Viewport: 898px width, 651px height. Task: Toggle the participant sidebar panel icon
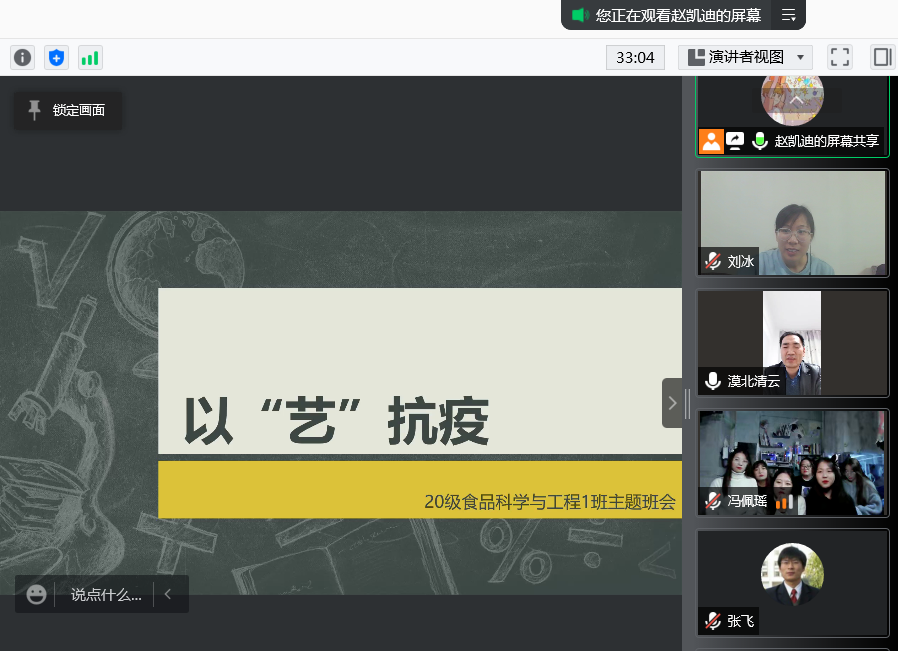[x=882, y=57]
